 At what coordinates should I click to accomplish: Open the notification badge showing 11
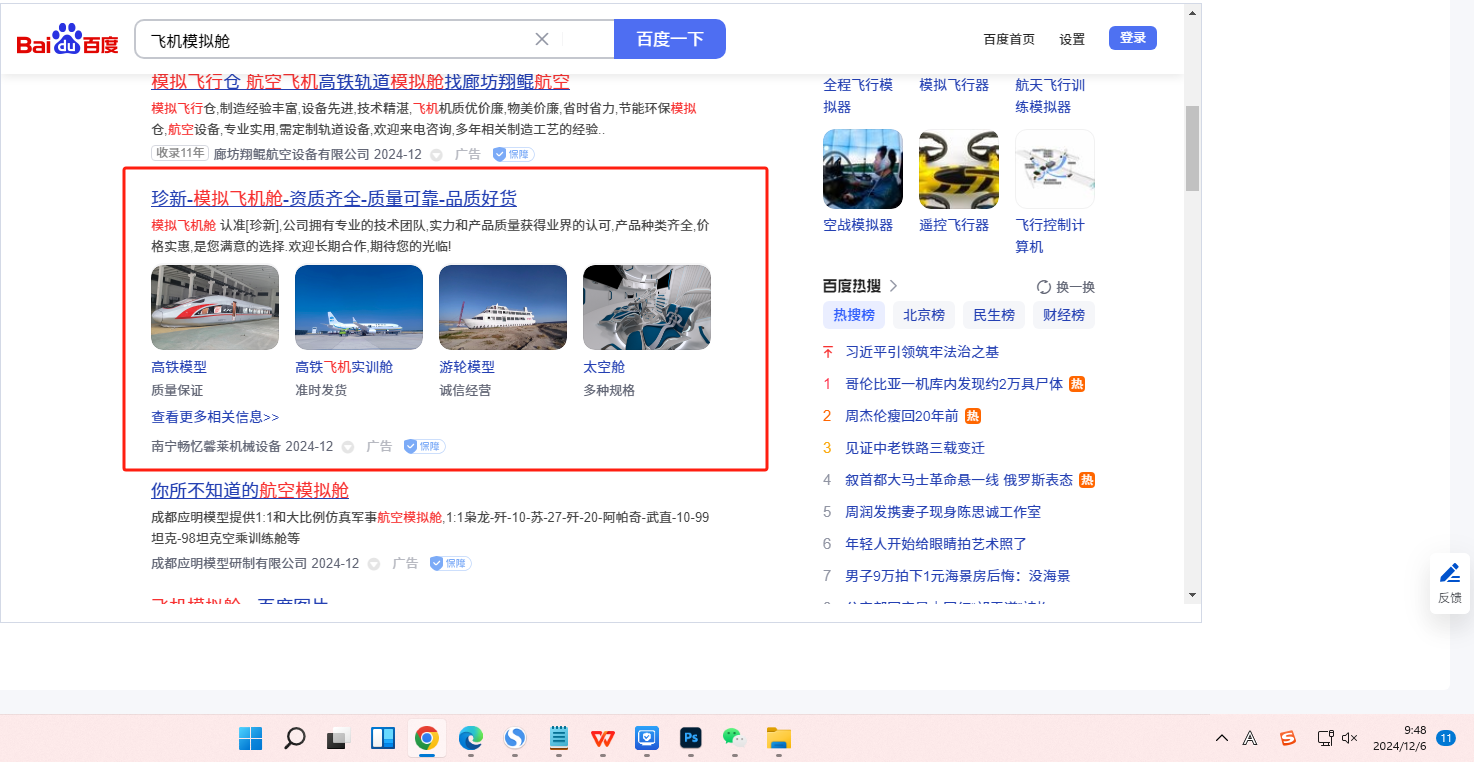pos(1445,738)
